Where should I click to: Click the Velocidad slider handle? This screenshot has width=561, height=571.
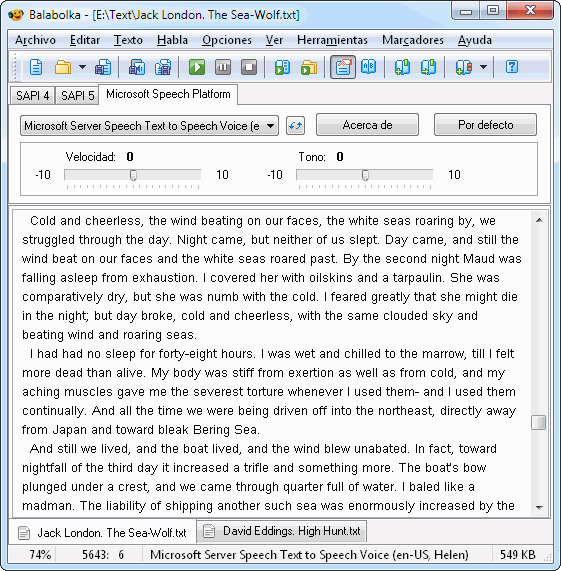pos(133,175)
